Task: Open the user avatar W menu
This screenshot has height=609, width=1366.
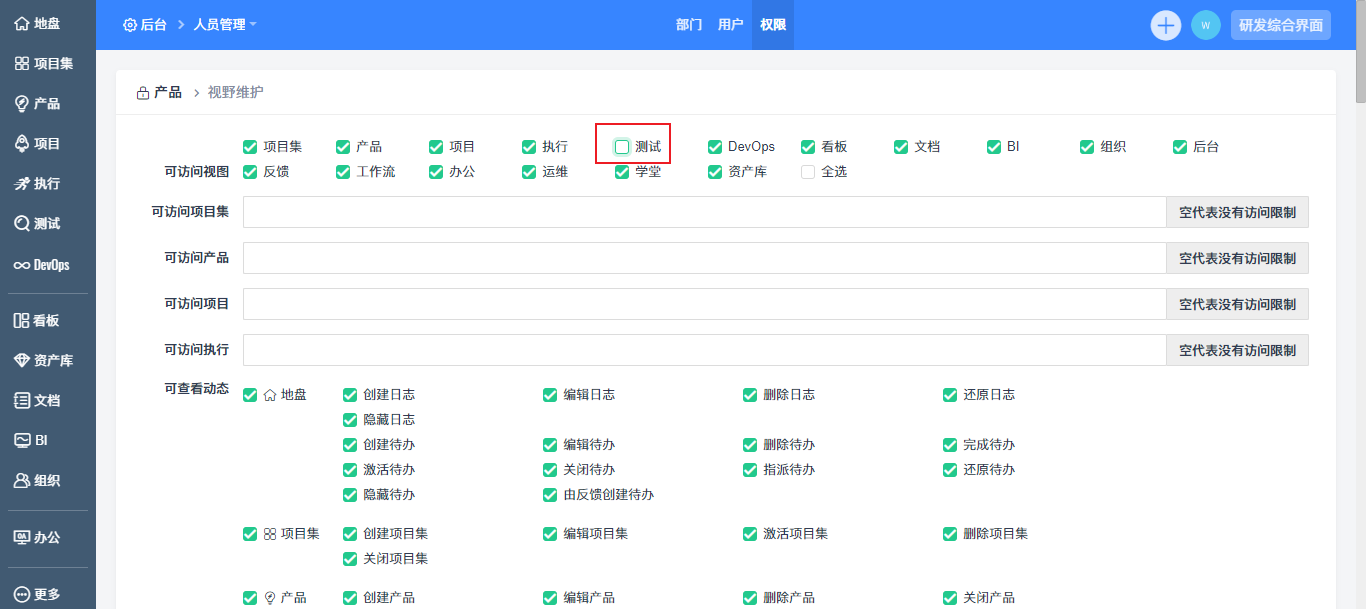Action: click(1205, 25)
